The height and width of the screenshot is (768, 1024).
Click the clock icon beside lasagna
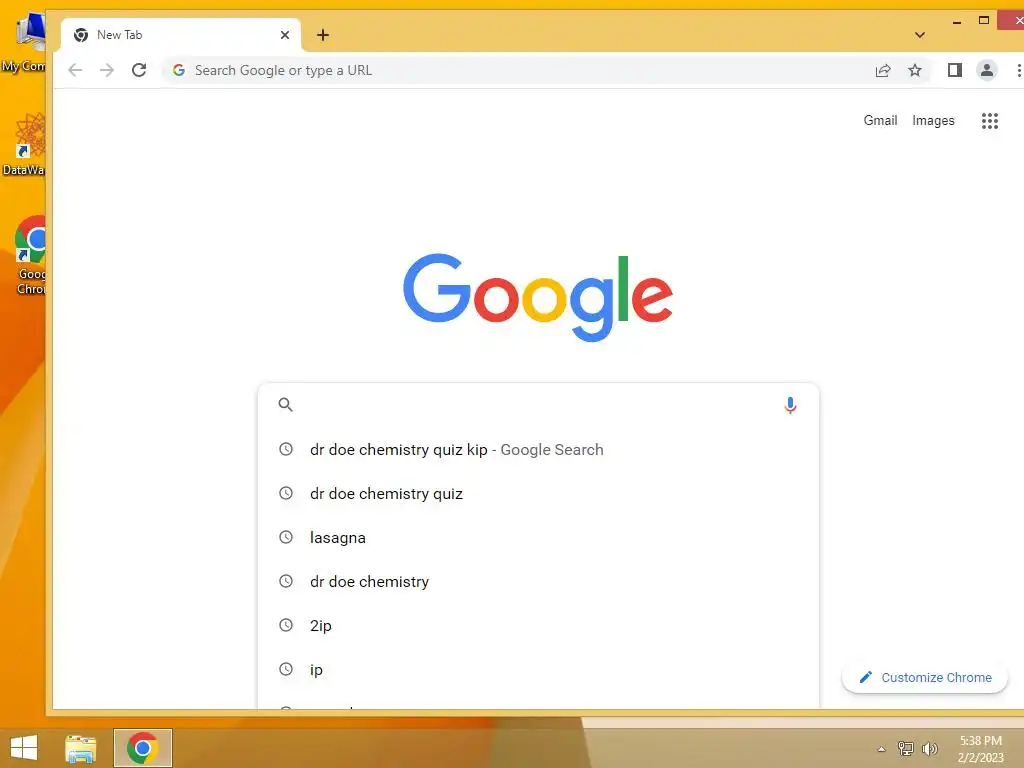coord(286,537)
